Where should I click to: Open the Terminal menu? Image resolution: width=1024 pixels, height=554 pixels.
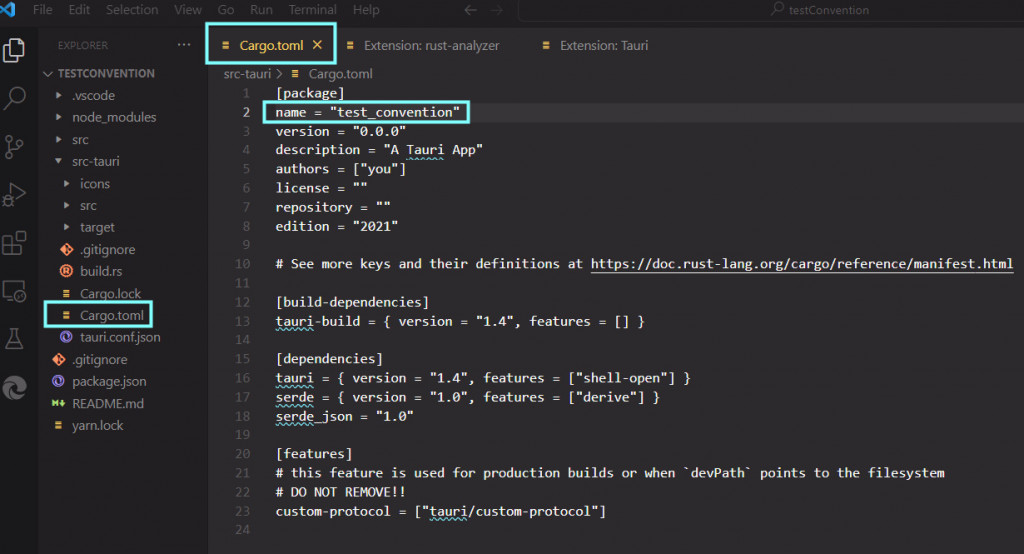(x=313, y=10)
